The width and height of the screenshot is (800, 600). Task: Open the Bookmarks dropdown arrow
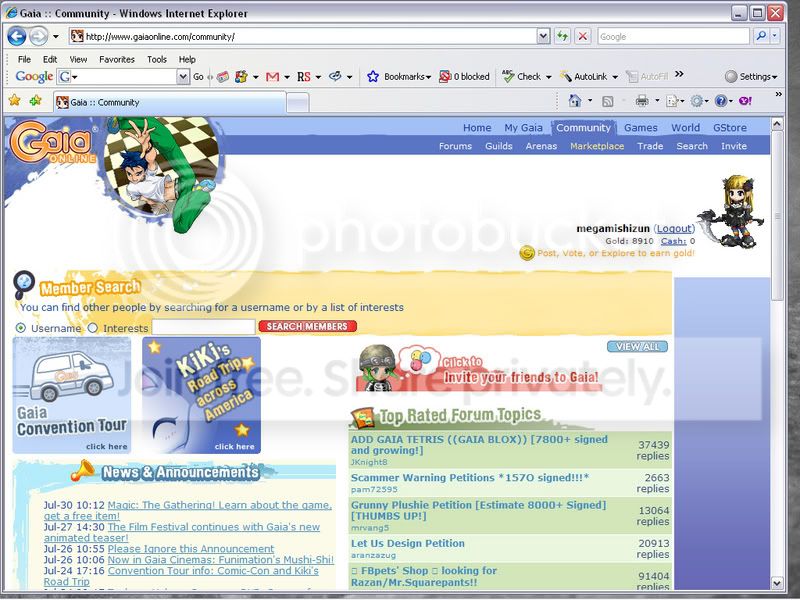429,77
